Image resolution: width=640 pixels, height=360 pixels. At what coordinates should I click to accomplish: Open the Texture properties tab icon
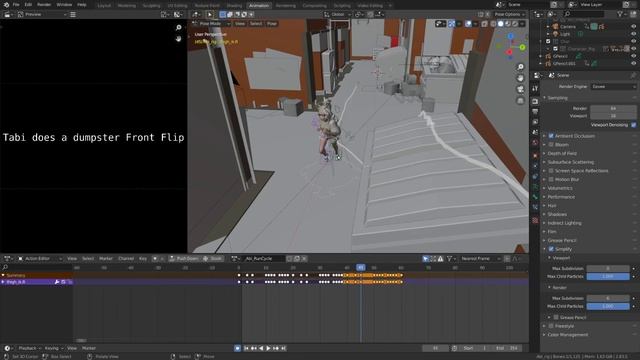tap(535, 220)
